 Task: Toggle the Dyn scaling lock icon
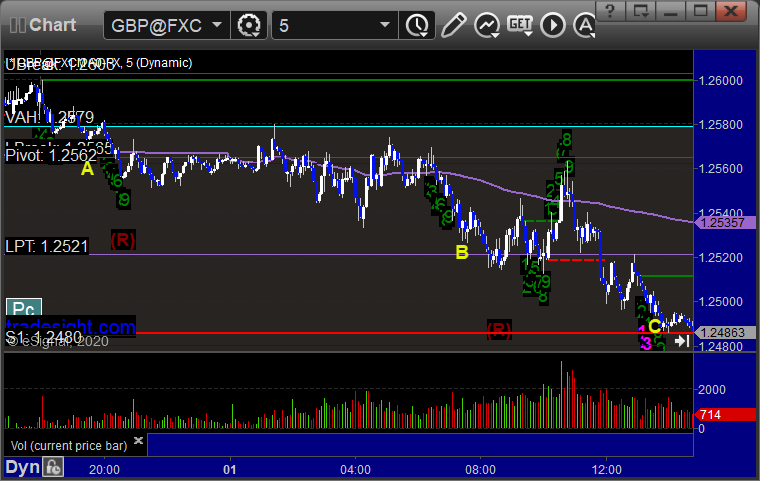click(53, 467)
